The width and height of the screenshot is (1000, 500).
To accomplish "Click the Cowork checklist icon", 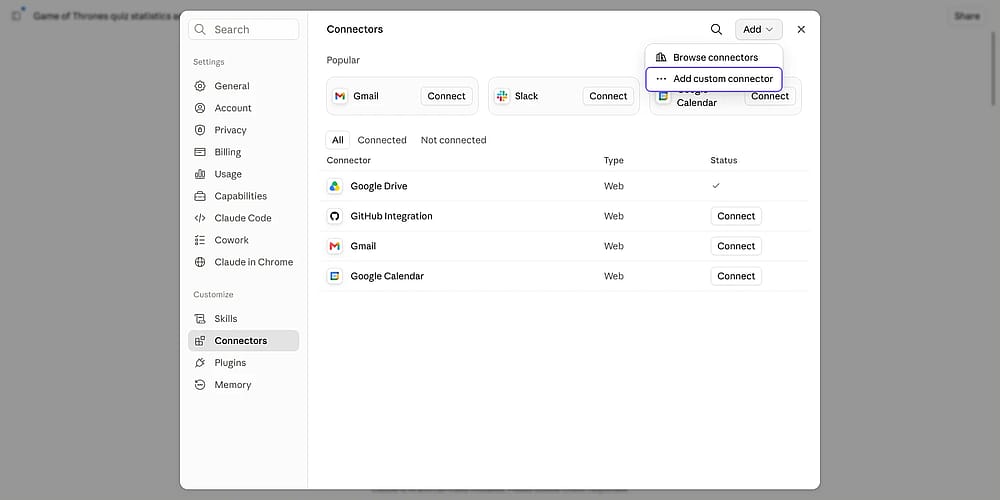I will [x=200, y=240].
